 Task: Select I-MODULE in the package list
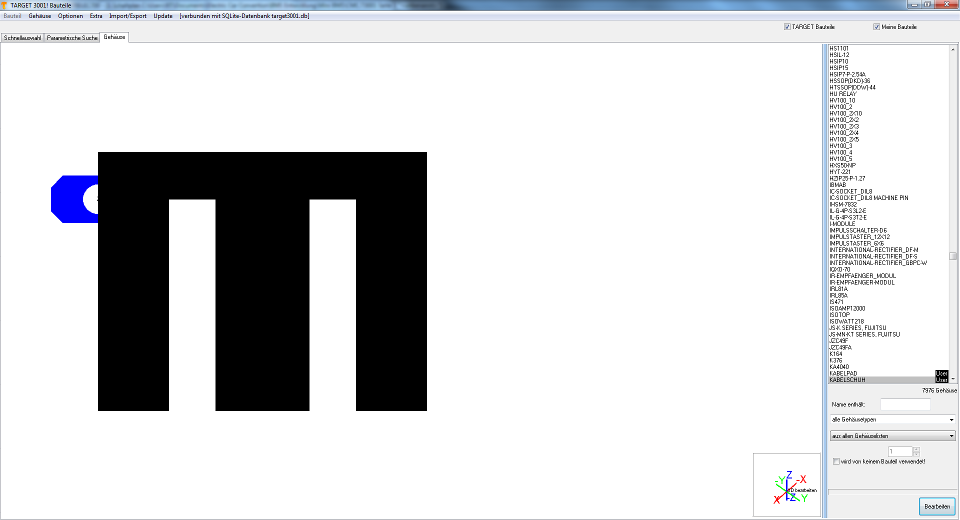[x=842, y=224]
